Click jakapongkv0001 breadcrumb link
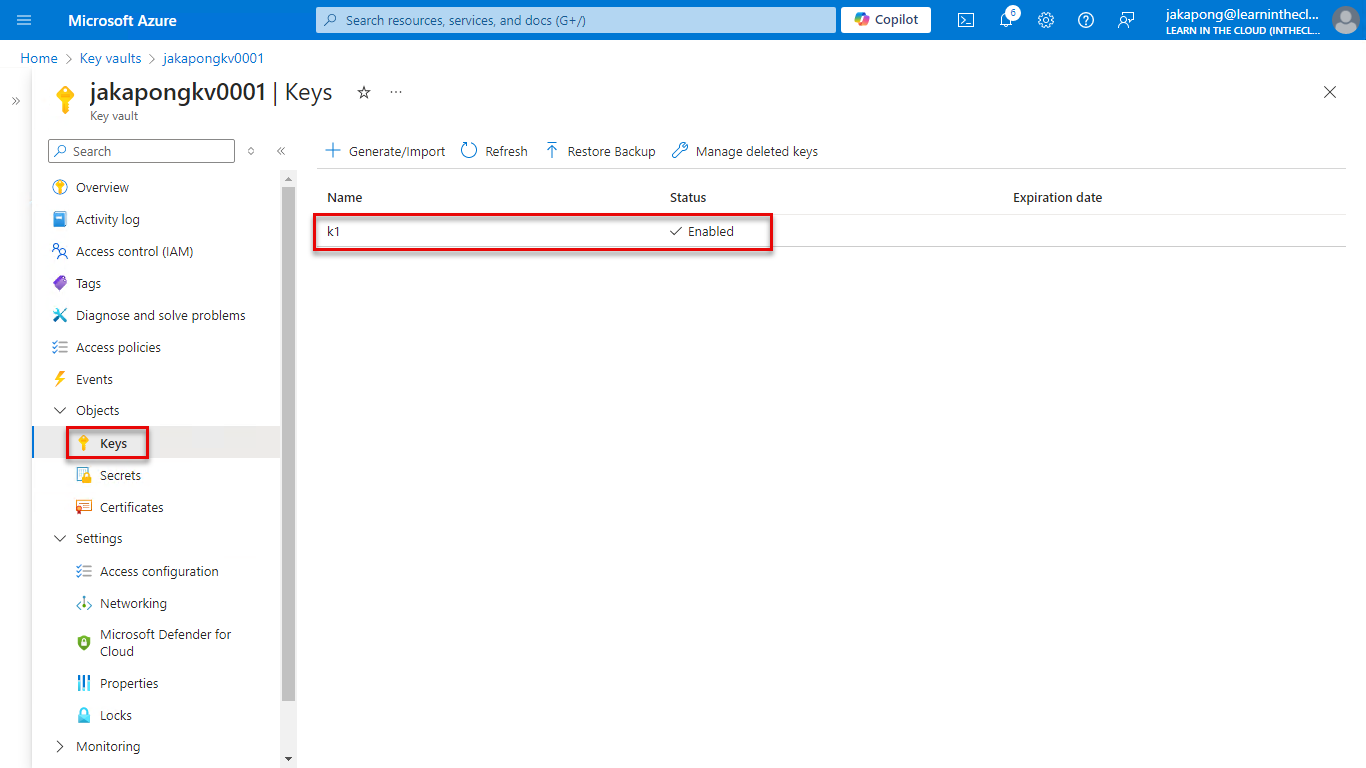1366x768 pixels. point(213,58)
